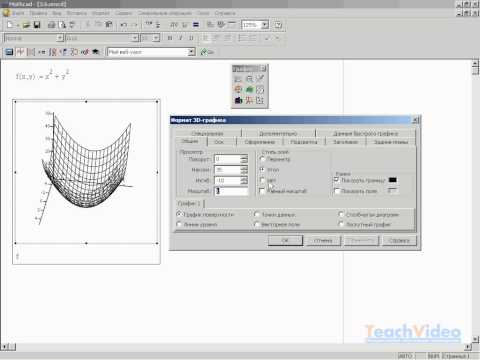Click the Print Preview icon
The width and height of the screenshot is (480, 360).
(x=62, y=25)
